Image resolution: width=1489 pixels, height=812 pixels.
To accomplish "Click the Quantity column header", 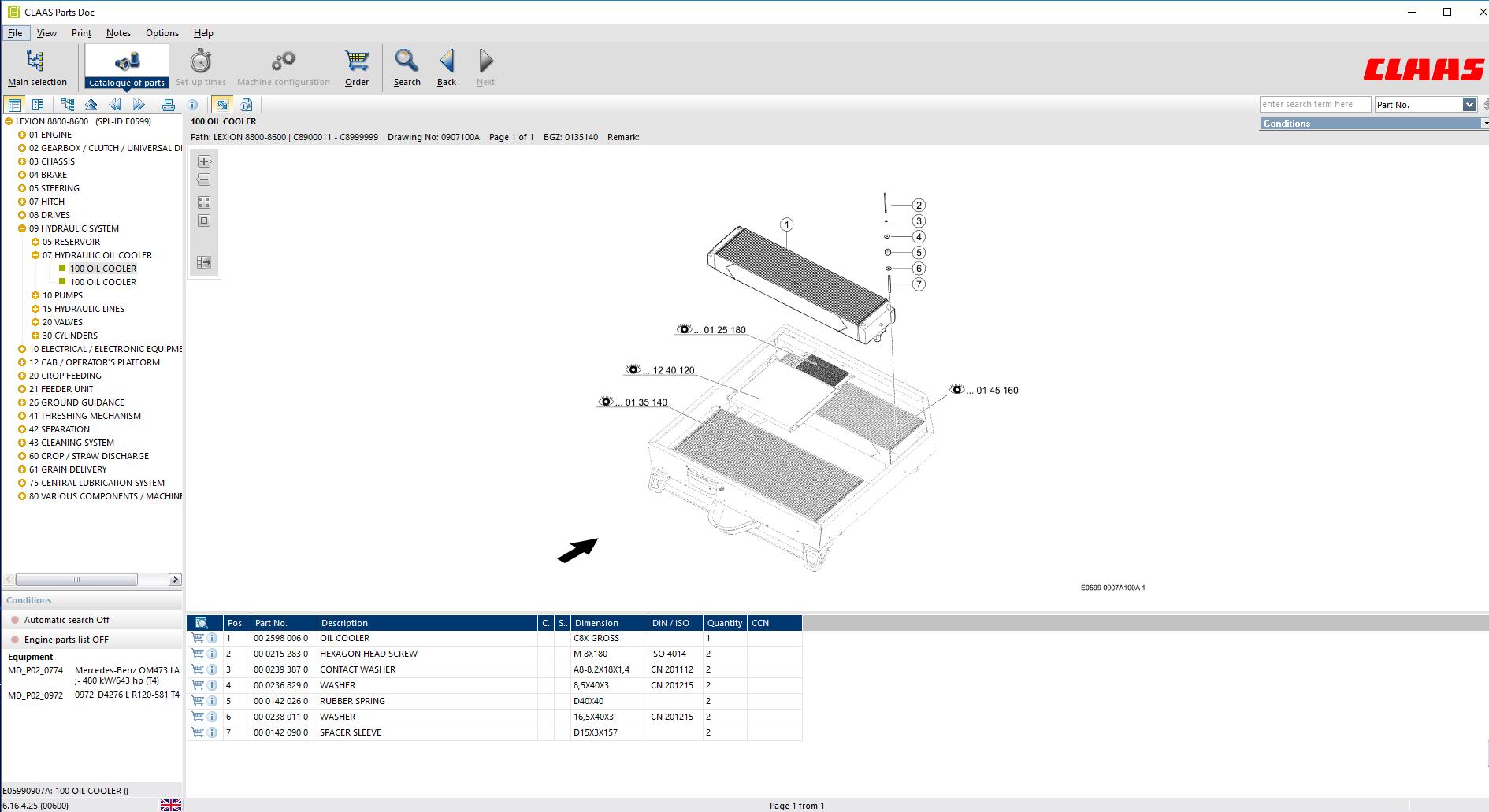I will 725,623.
